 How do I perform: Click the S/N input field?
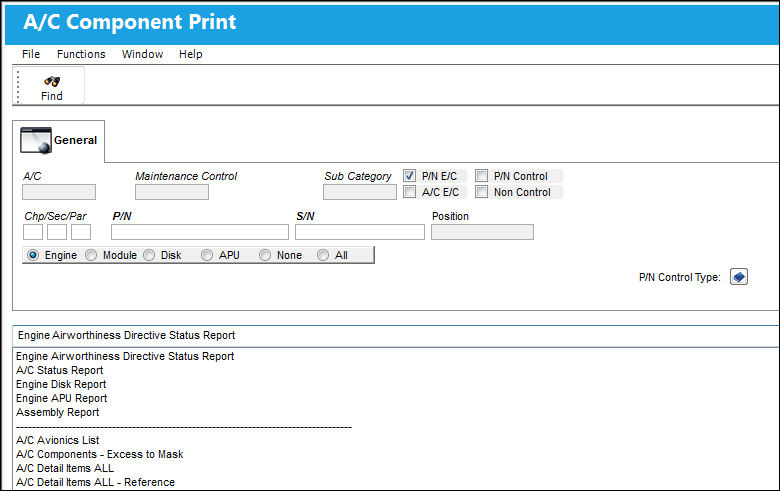click(360, 232)
